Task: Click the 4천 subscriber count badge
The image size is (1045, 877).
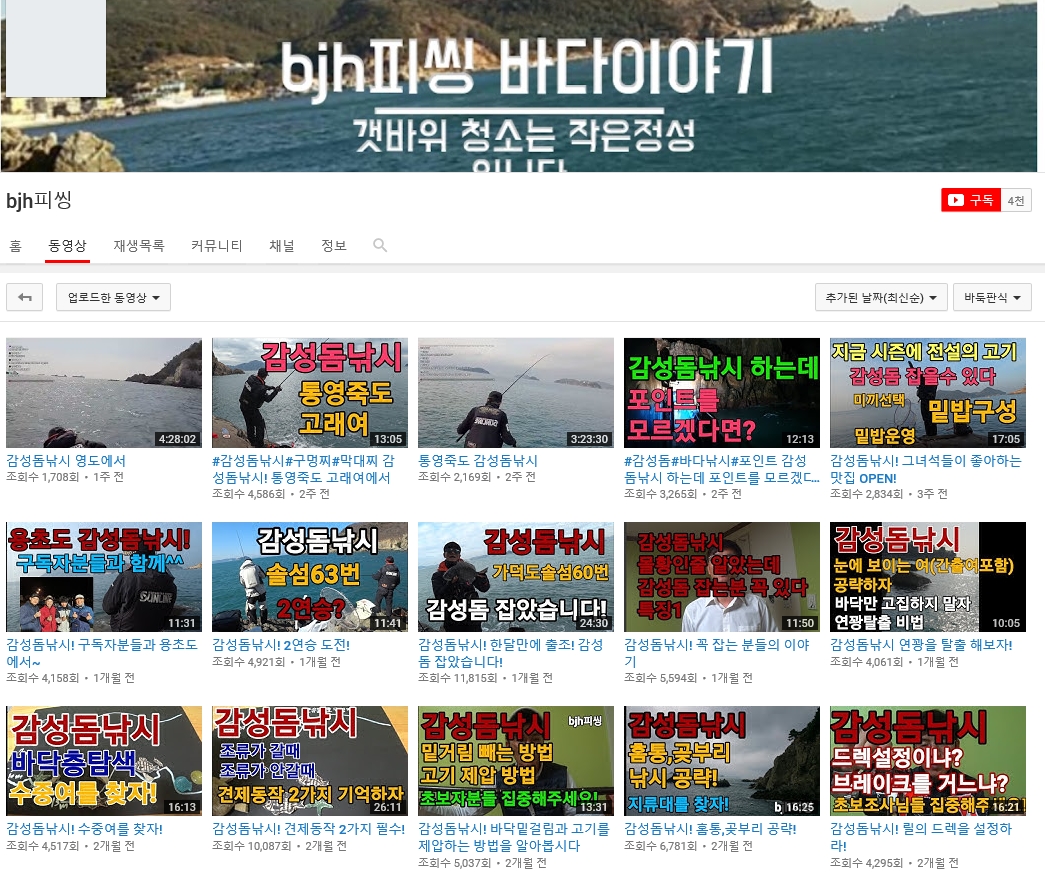Action: [1016, 200]
